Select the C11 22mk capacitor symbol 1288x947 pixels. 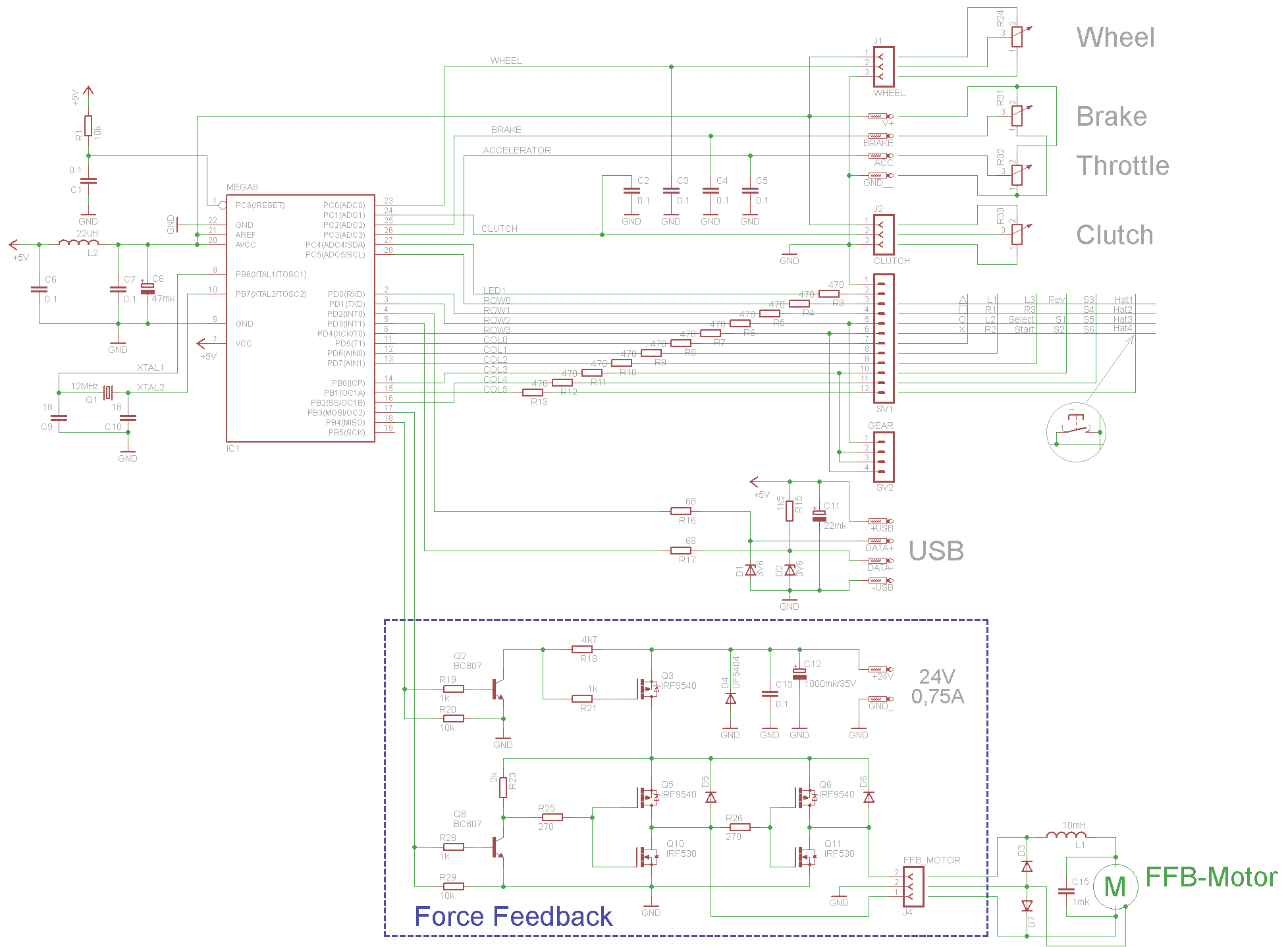coord(819,515)
